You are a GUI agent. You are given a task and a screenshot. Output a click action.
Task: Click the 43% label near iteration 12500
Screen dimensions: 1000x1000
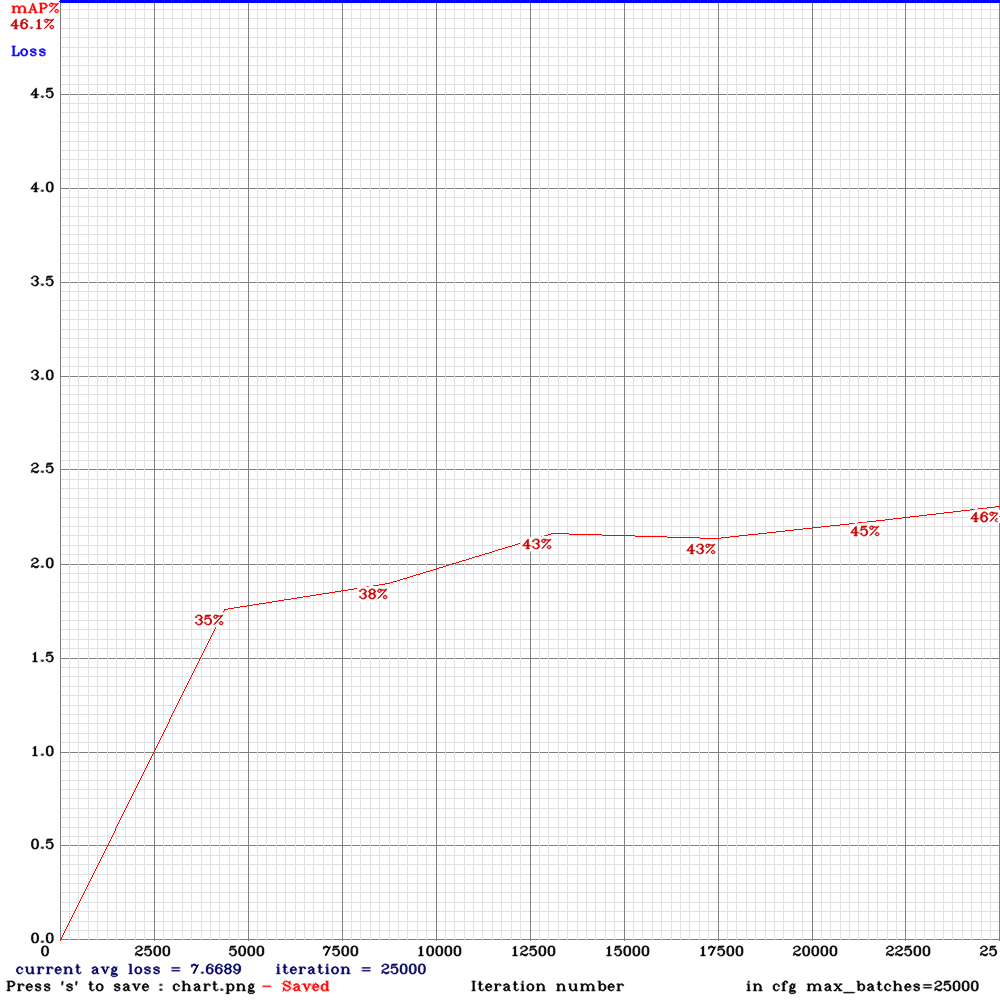point(537,545)
